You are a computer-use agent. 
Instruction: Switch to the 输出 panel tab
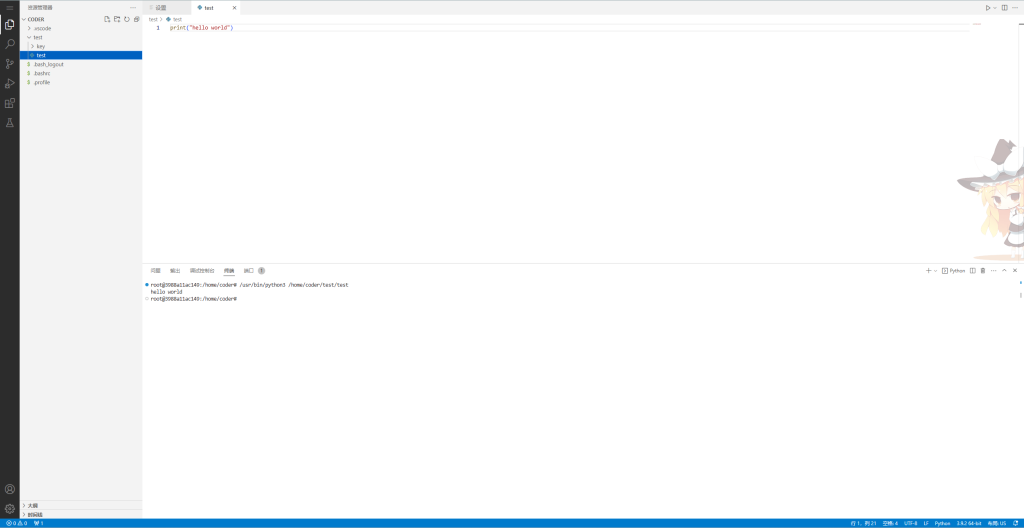(x=175, y=270)
